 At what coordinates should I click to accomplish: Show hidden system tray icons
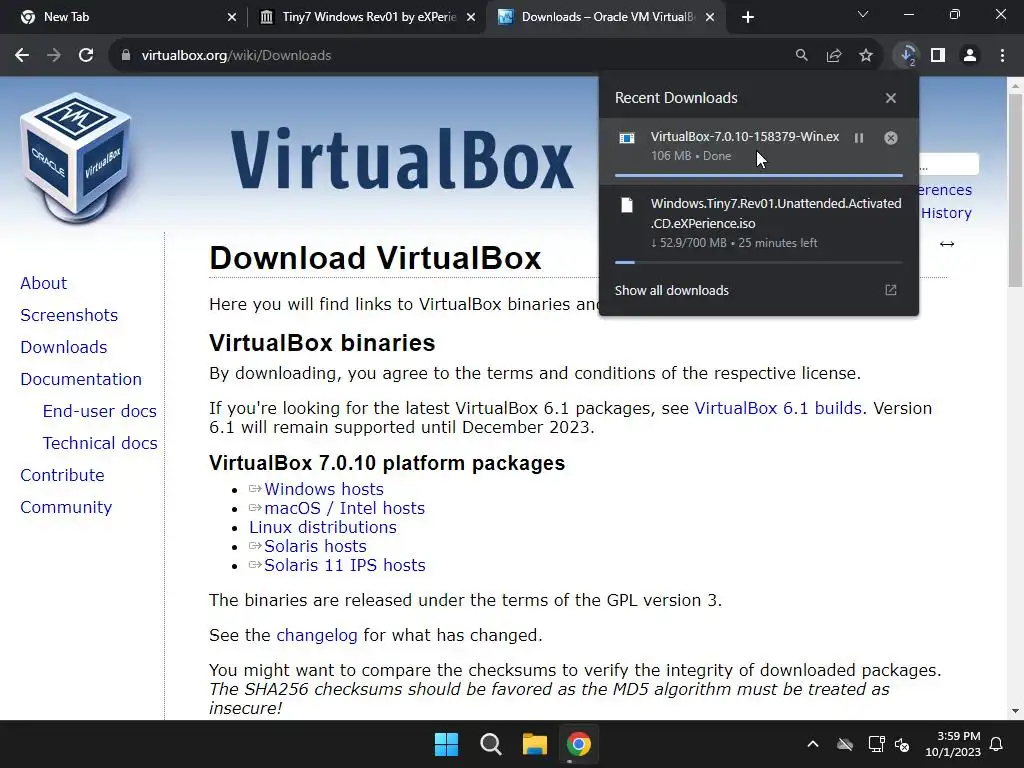tap(813, 744)
